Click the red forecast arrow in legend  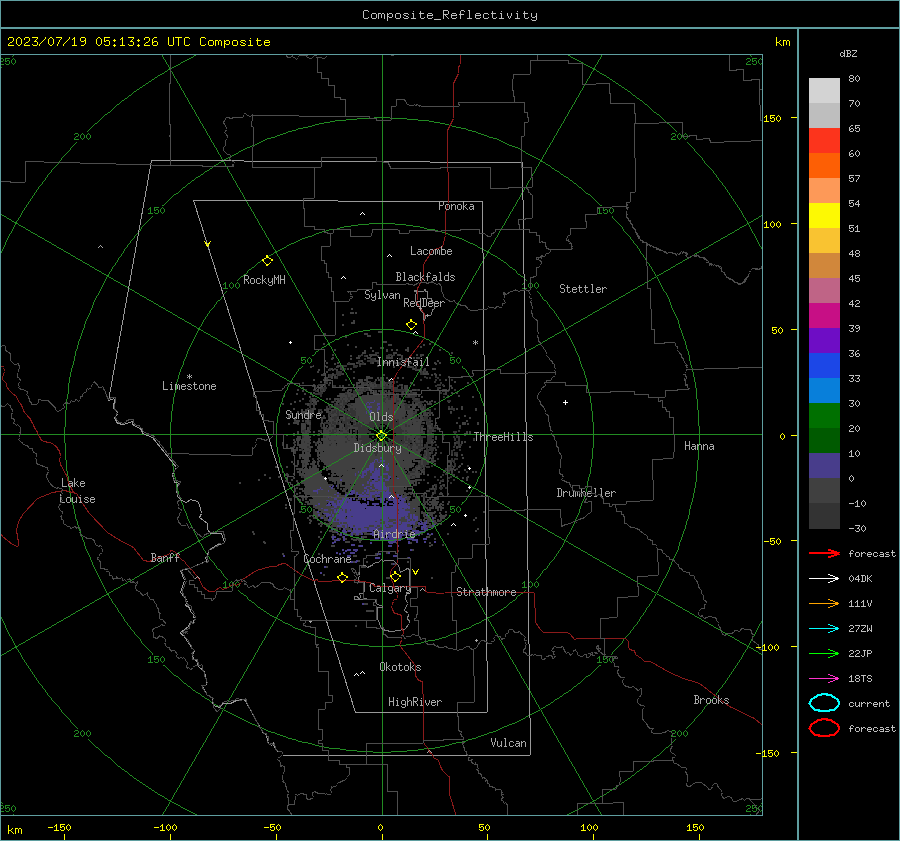pyautogui.click(x=824, y=553)
